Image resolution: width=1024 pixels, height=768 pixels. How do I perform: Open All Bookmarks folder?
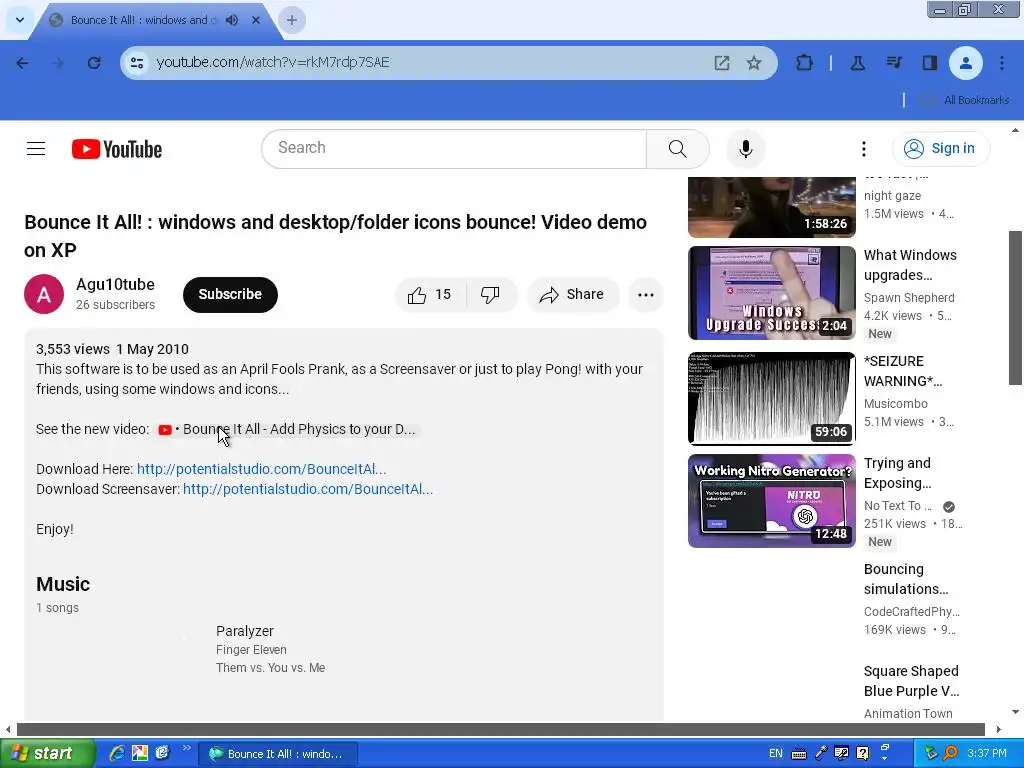point(964,100)
